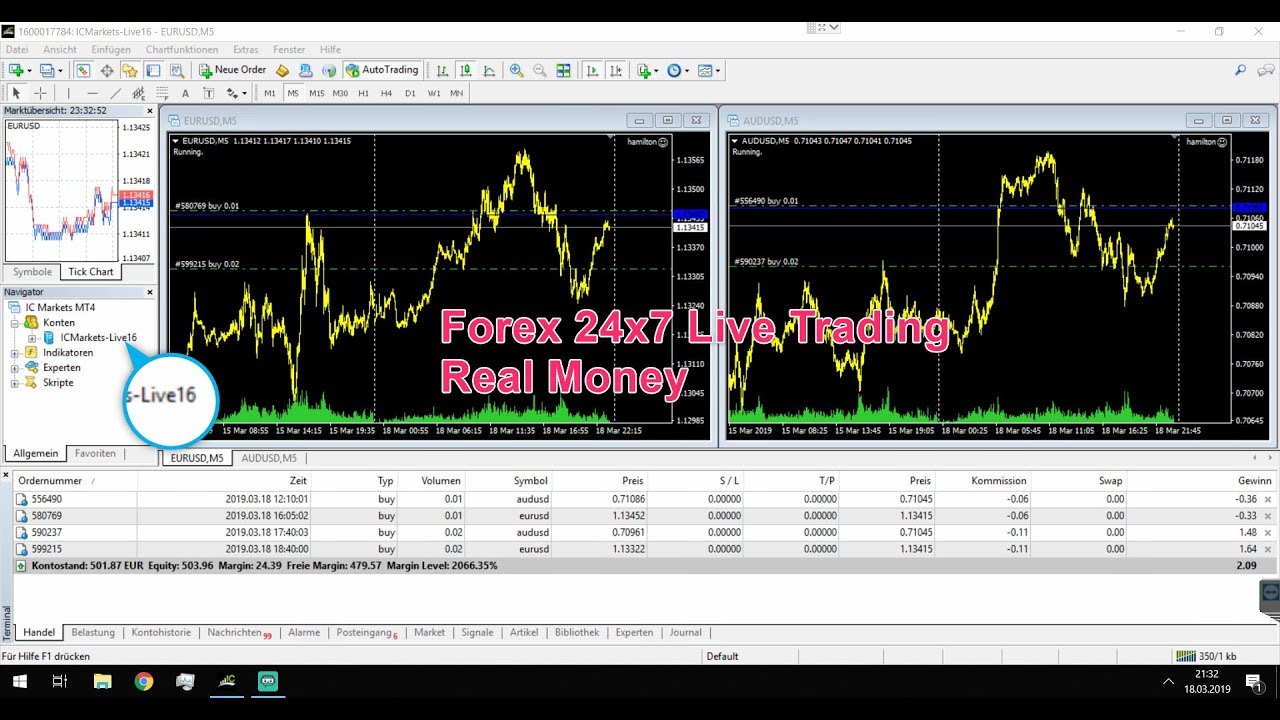Viewport: 1280px width, 720px height.
Task: Open the Strategy Tester icon
Action: pos(177,70)
